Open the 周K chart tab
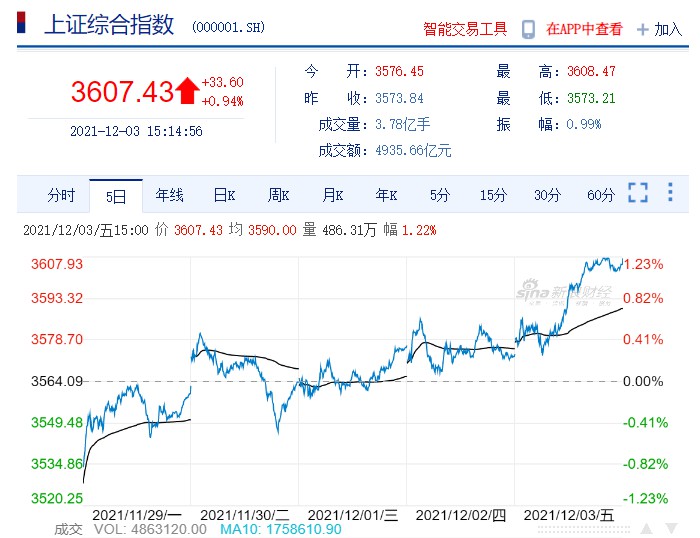The width and height of the screenshot is (700, 538). click(278, 195)
